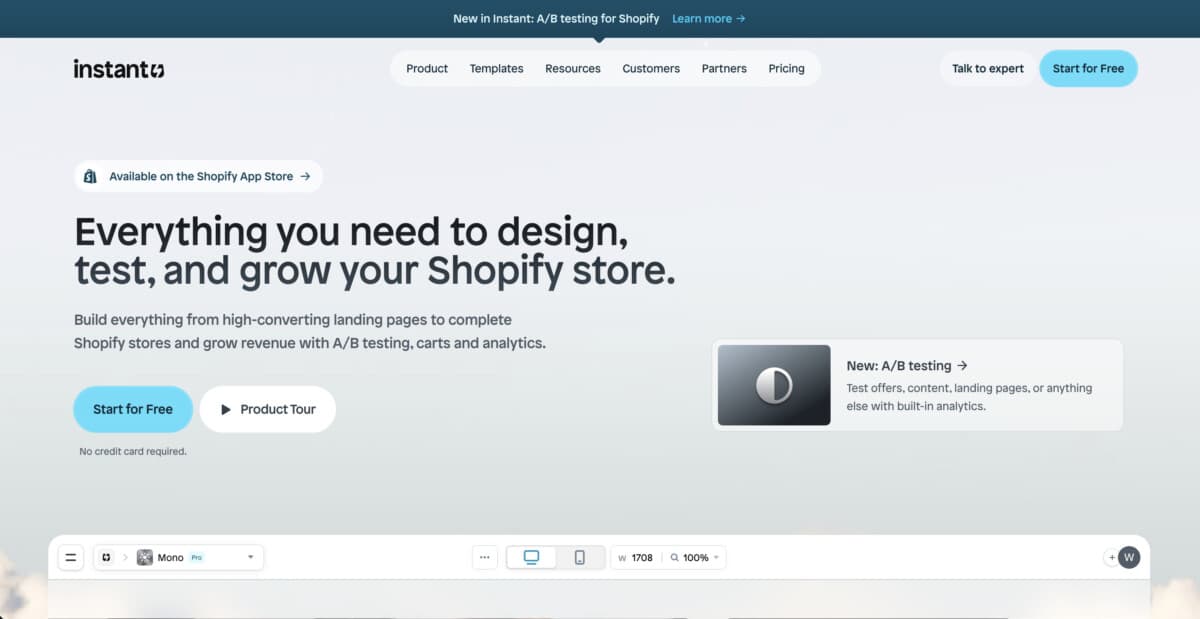Click the canvas width field showing 1708
Viewport: 1200px width, 619px height.
coord(641,557)
